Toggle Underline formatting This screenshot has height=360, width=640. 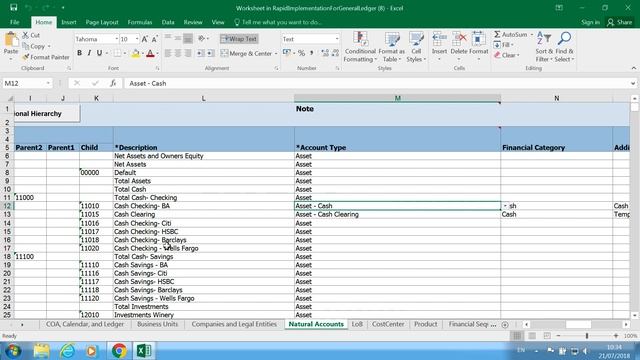click(x=99, y=53)
